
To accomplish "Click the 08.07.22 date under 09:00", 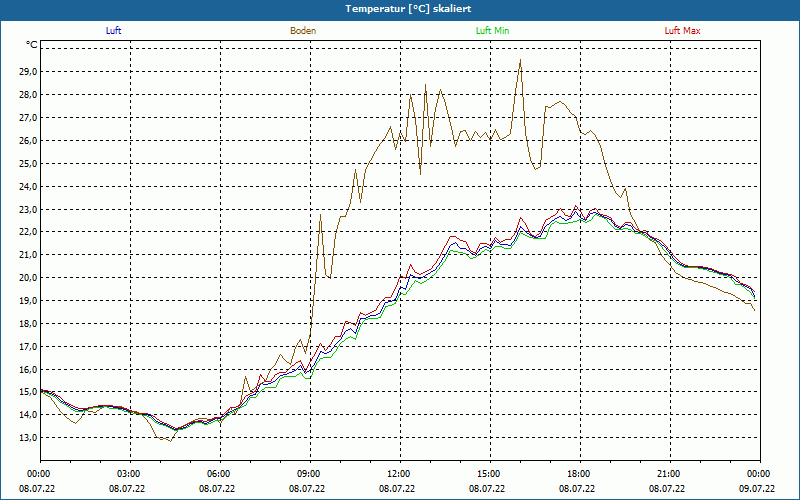I will (x=307, y=489).
